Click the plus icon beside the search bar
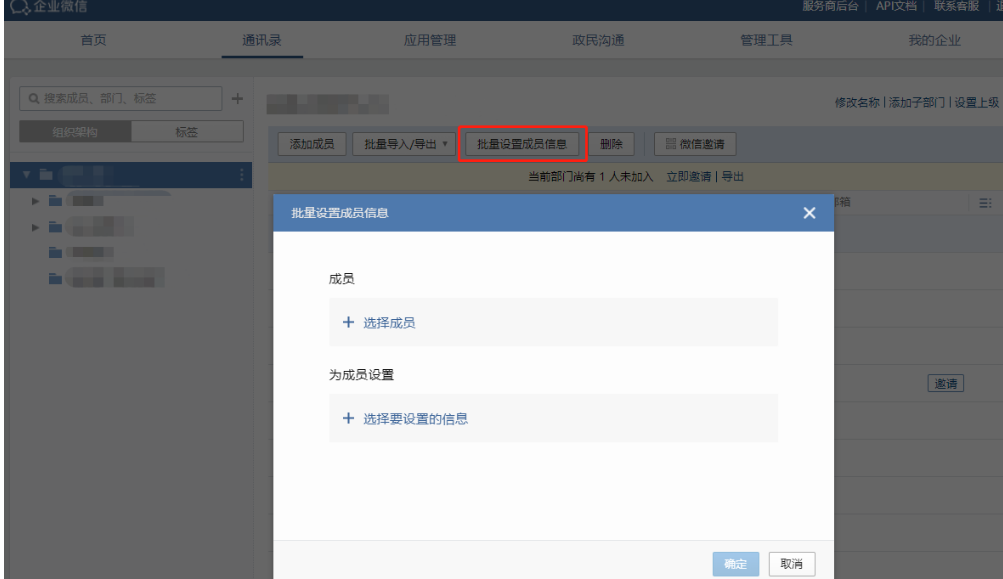Viewport: 1003px width, 579px height. click(x=237, y=97)
